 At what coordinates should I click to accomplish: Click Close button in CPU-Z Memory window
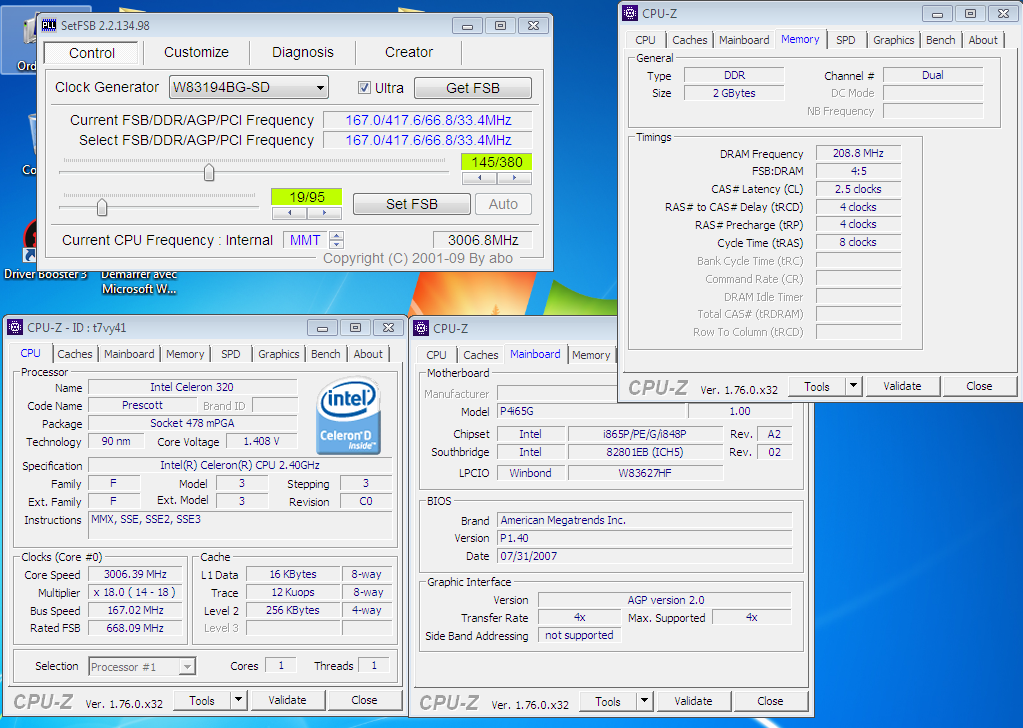click(x=979, y=386)
